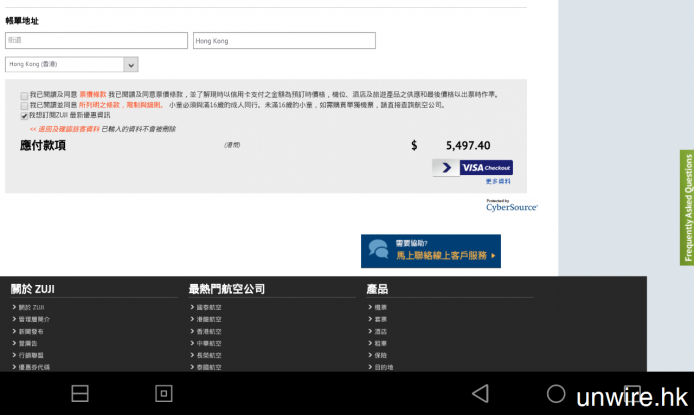The image size is (694, 415).
Task: Tap the Android back triangle button
Action: click(x=481, y=393)
